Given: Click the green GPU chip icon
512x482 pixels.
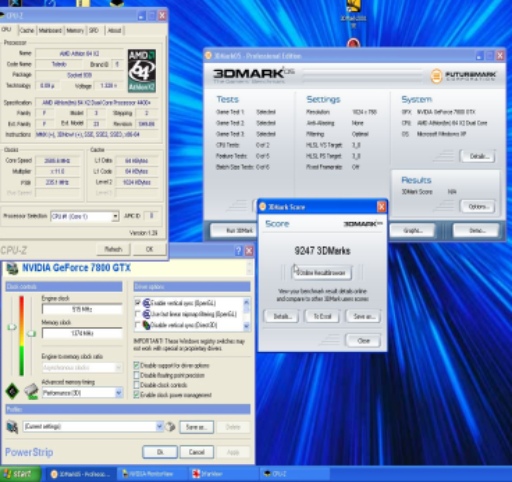Looking at the screenshot, I should pos(13,391).
